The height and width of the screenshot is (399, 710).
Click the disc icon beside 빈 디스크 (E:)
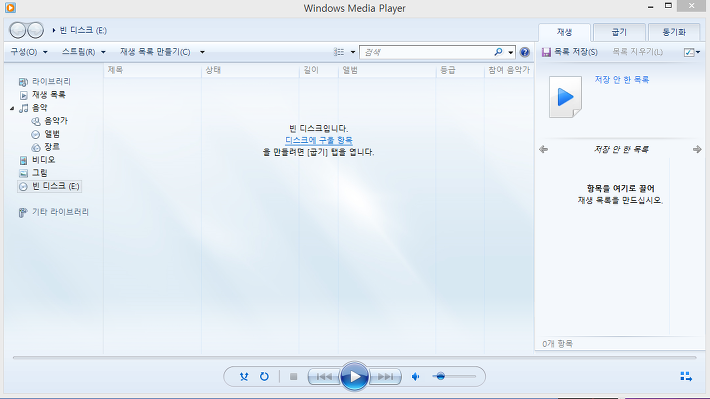(23, 187)
